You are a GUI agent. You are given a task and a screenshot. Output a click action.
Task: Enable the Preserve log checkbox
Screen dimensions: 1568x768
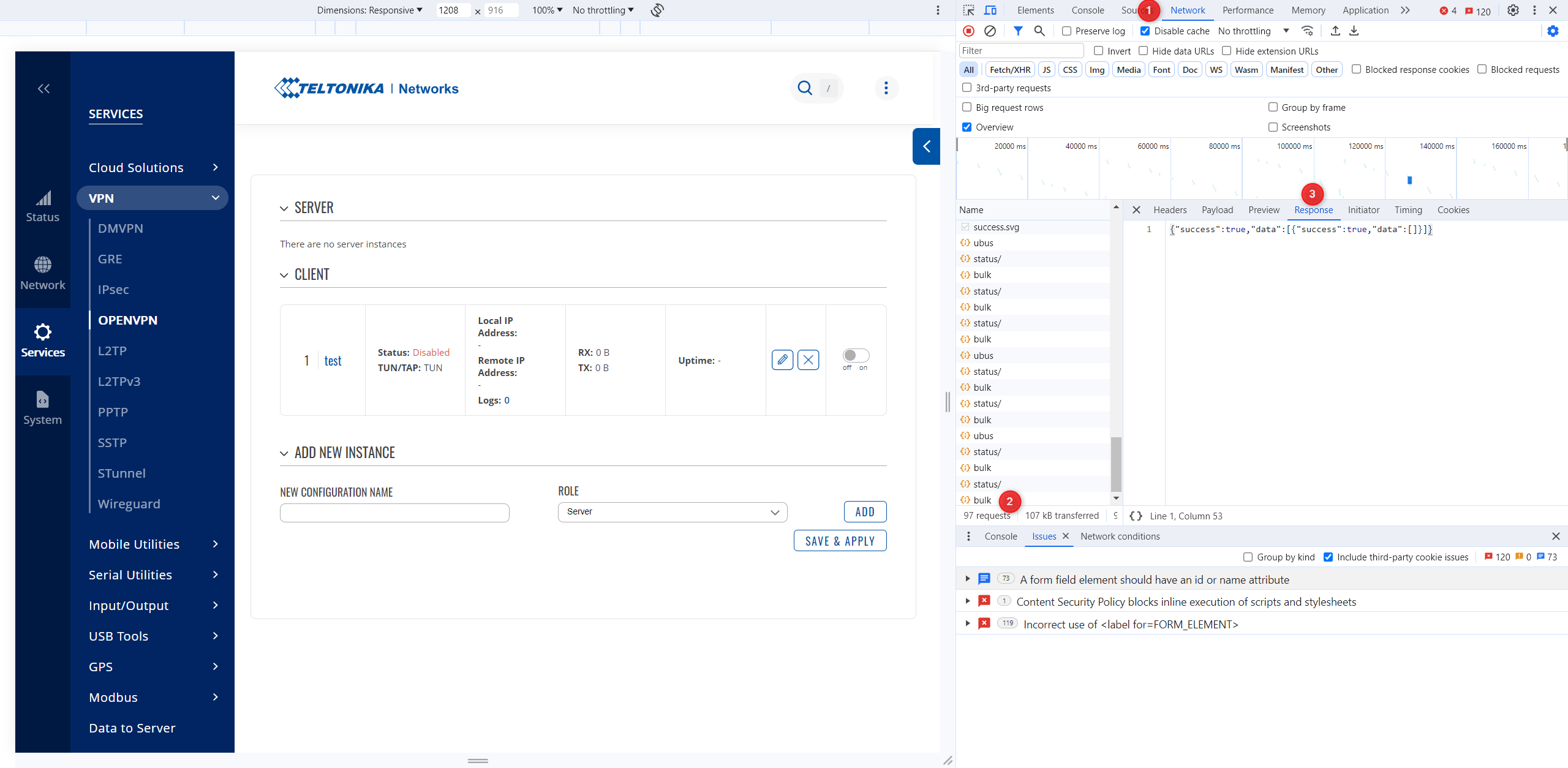point(1066,31)
